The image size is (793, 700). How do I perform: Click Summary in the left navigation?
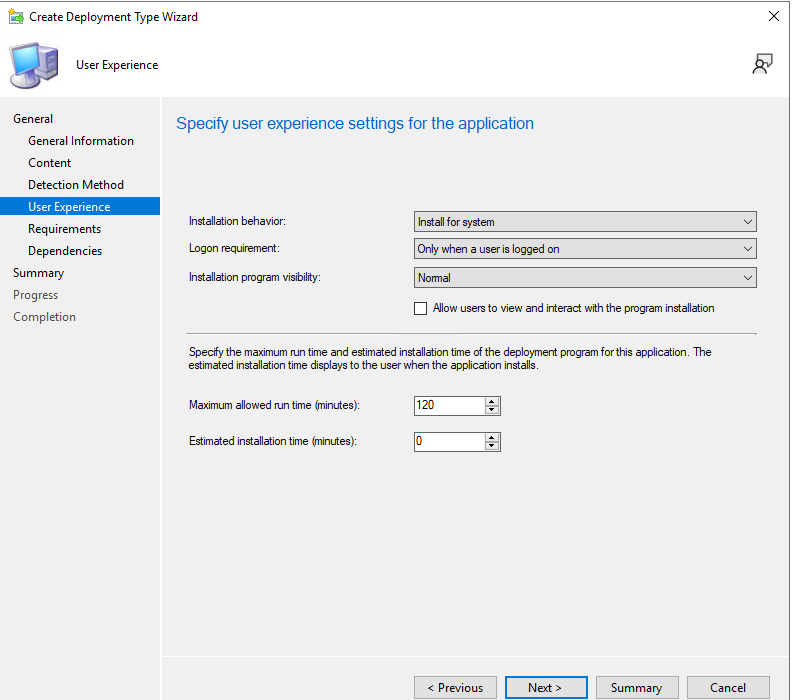(x=38, y=273)
